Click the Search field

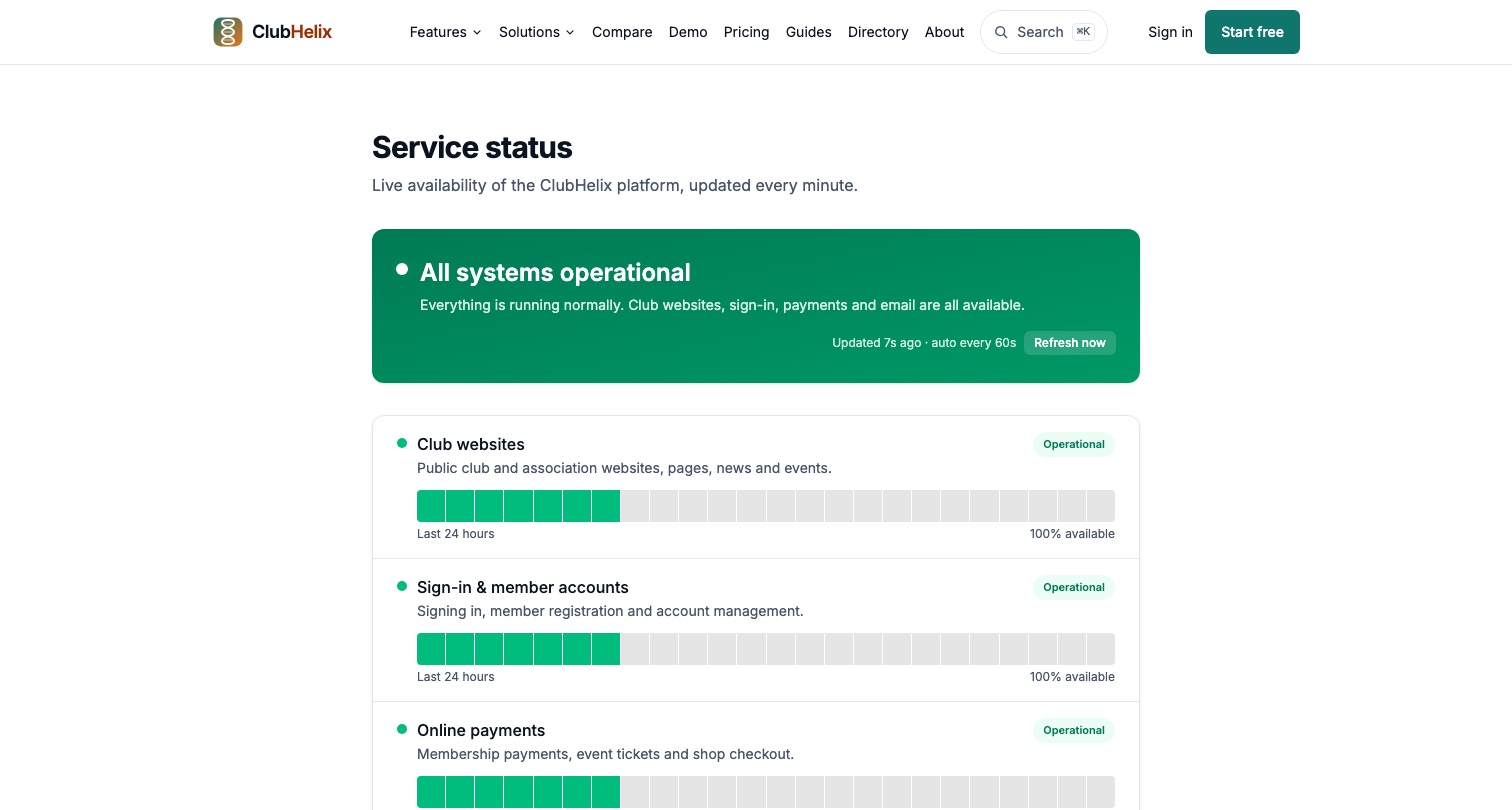[x=1044, y=32]
